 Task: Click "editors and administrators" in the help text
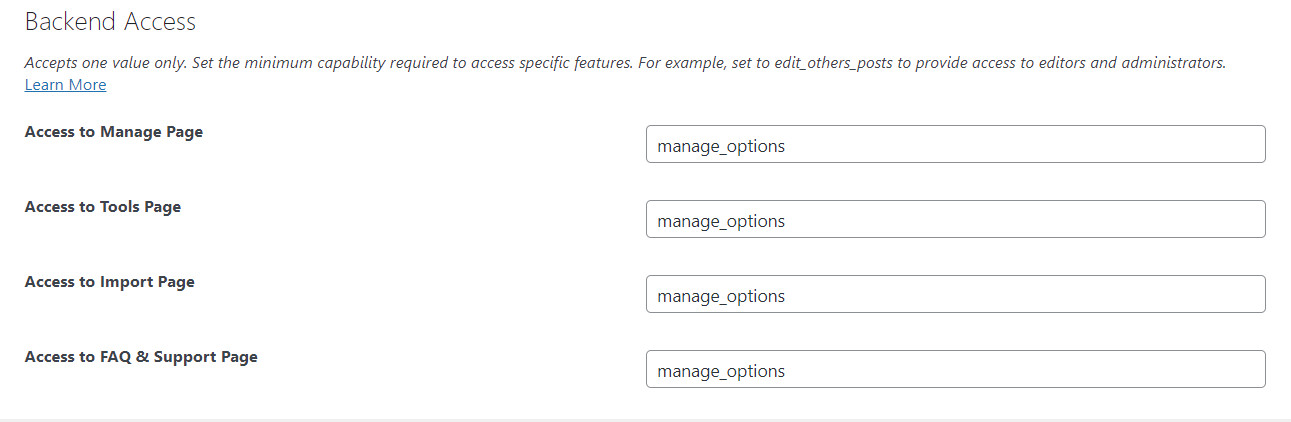(x=1117, y=62)
